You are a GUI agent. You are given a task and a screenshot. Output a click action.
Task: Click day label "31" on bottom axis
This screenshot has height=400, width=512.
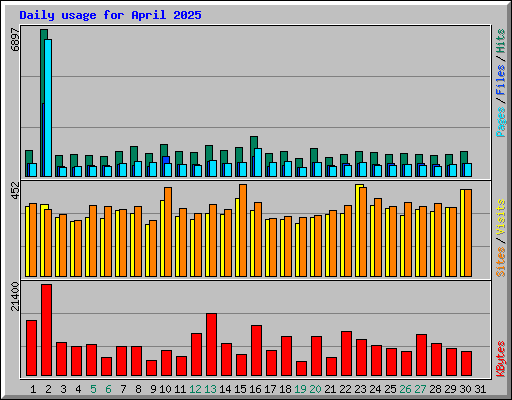point(480,389)
